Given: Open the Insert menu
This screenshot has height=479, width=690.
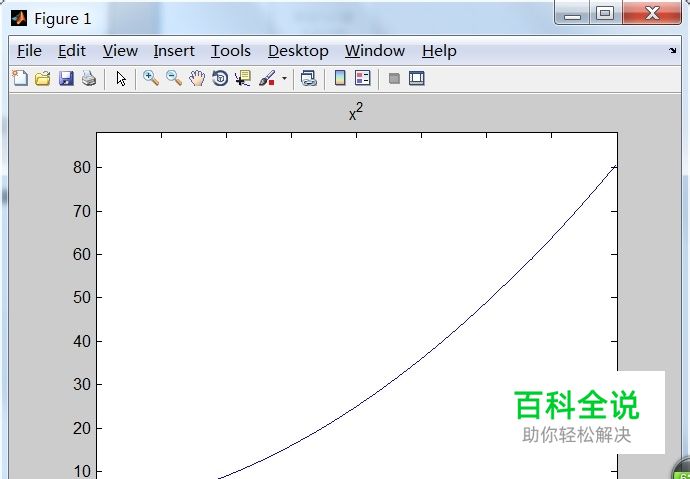Looking at the screenshot, I should pyautogui.click(x=174, y=51).
